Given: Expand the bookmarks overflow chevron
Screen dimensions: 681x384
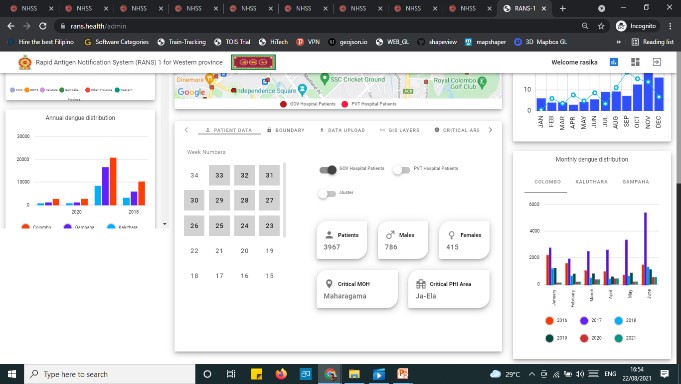Looking at the screenshot, I should [618, 42].
